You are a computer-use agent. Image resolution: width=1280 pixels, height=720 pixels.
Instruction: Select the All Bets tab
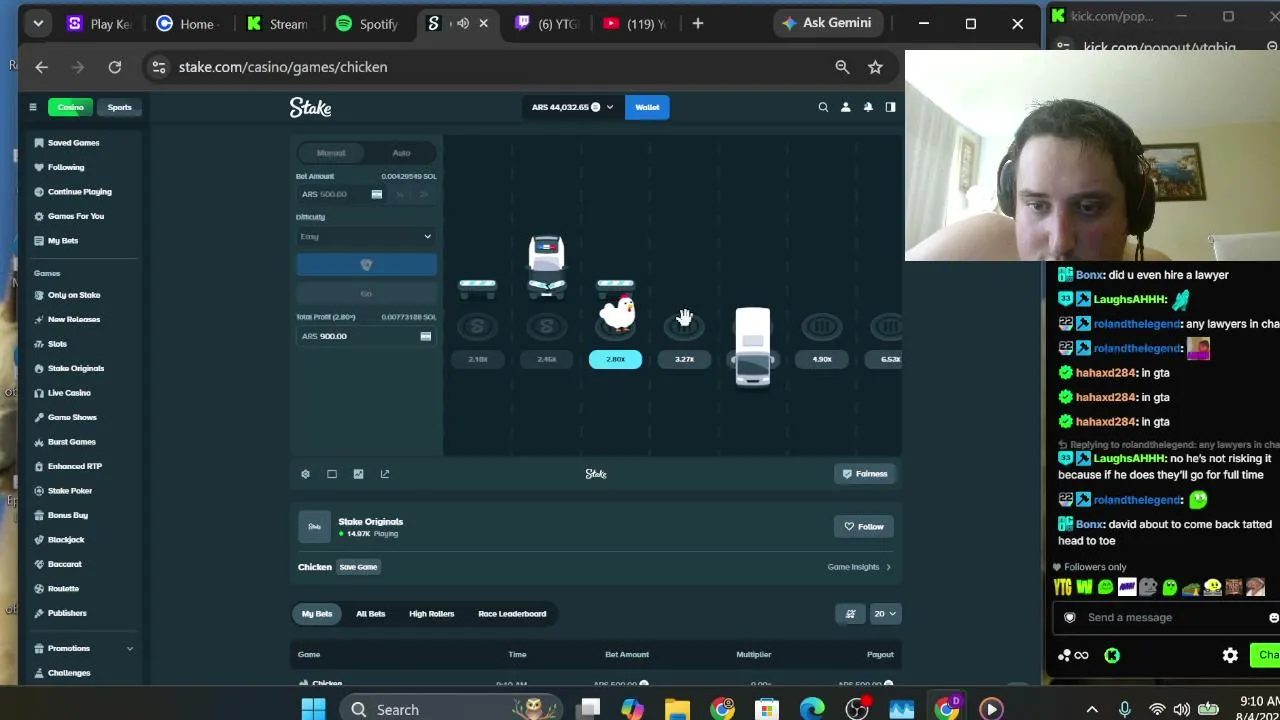tap(370, 614)
